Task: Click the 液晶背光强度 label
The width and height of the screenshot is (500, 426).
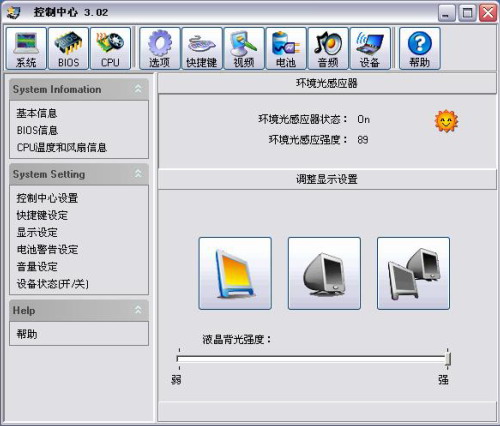Action: 237,340
